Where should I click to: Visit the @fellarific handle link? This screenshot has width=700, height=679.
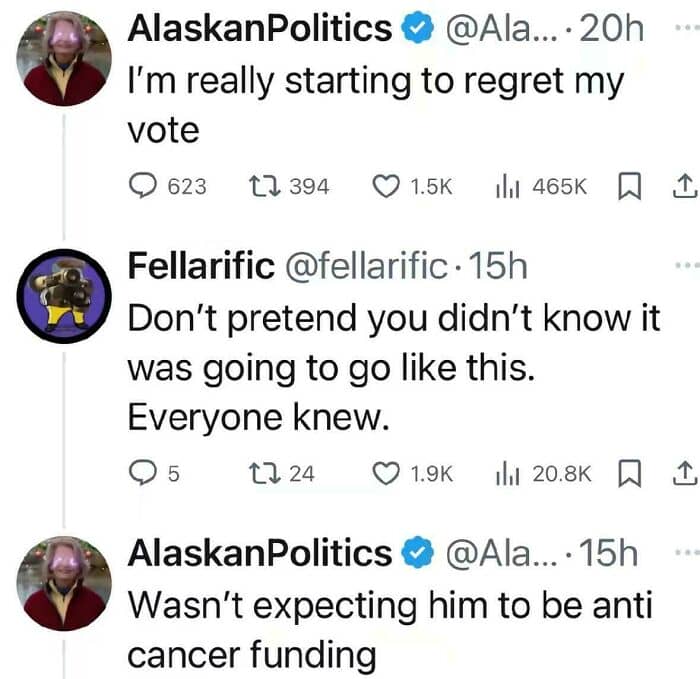(367, 266)
